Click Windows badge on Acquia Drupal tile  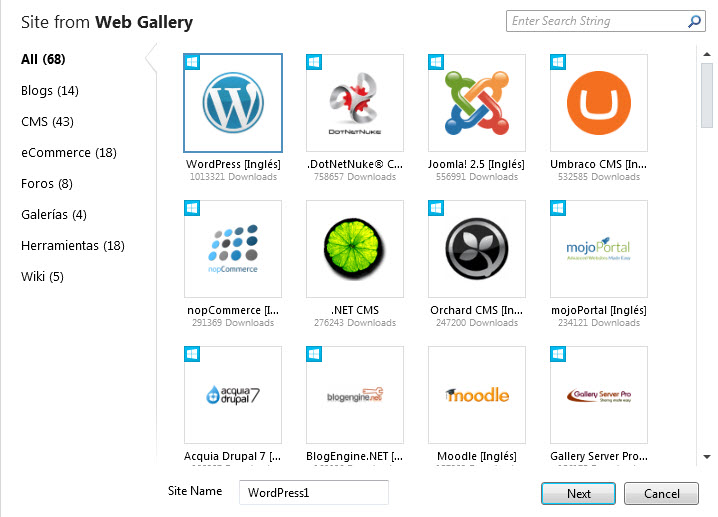click(x=192, y=354)
